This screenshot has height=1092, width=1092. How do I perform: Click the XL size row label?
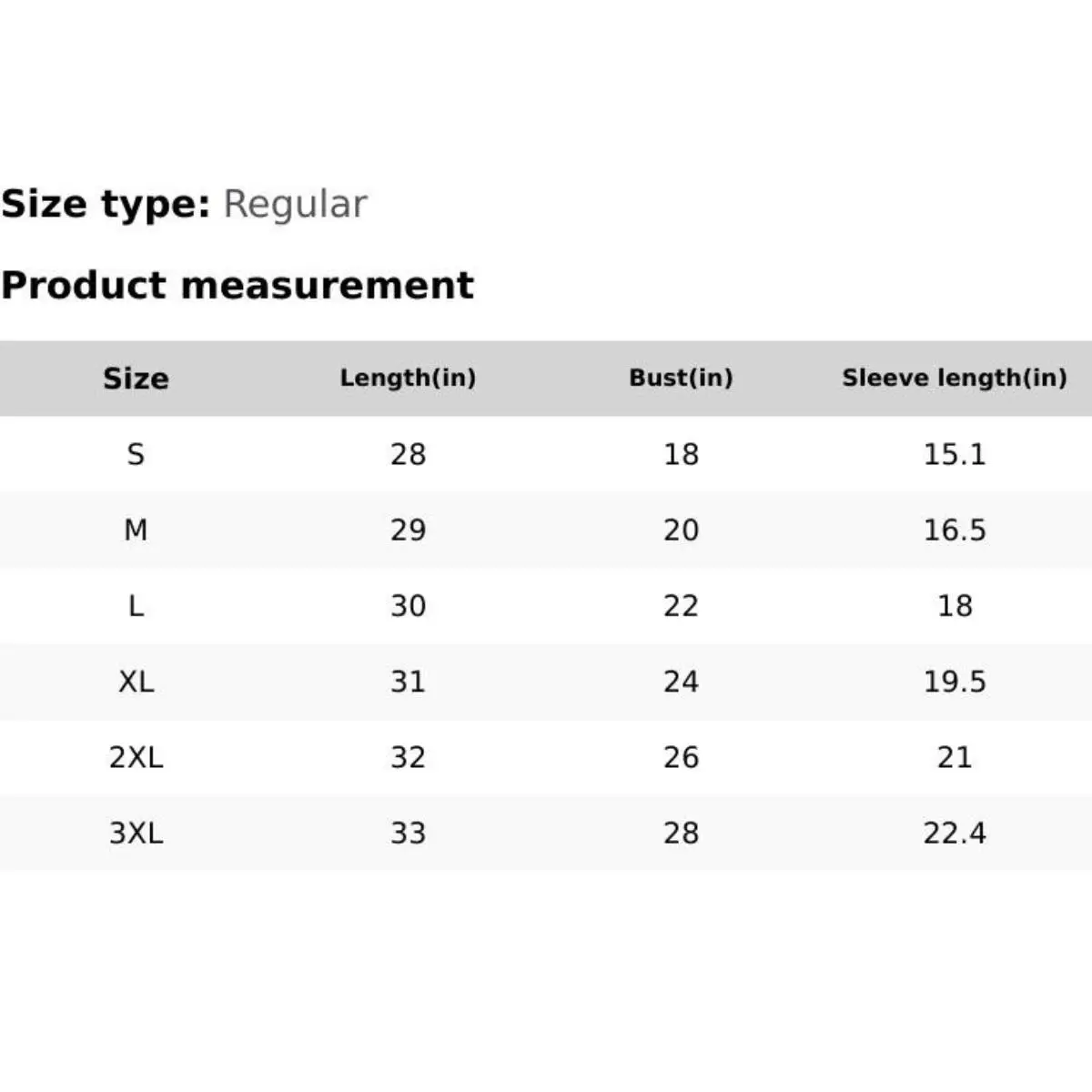tap(136, 682)
